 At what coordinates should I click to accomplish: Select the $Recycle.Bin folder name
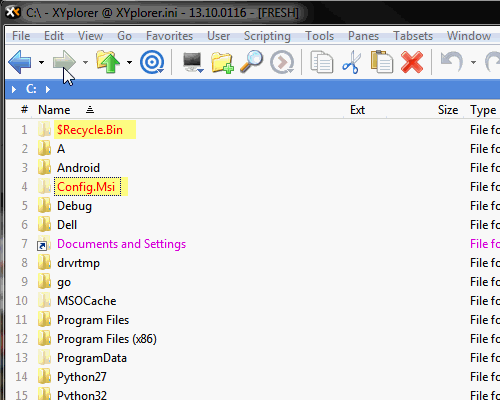coord(90,130)
